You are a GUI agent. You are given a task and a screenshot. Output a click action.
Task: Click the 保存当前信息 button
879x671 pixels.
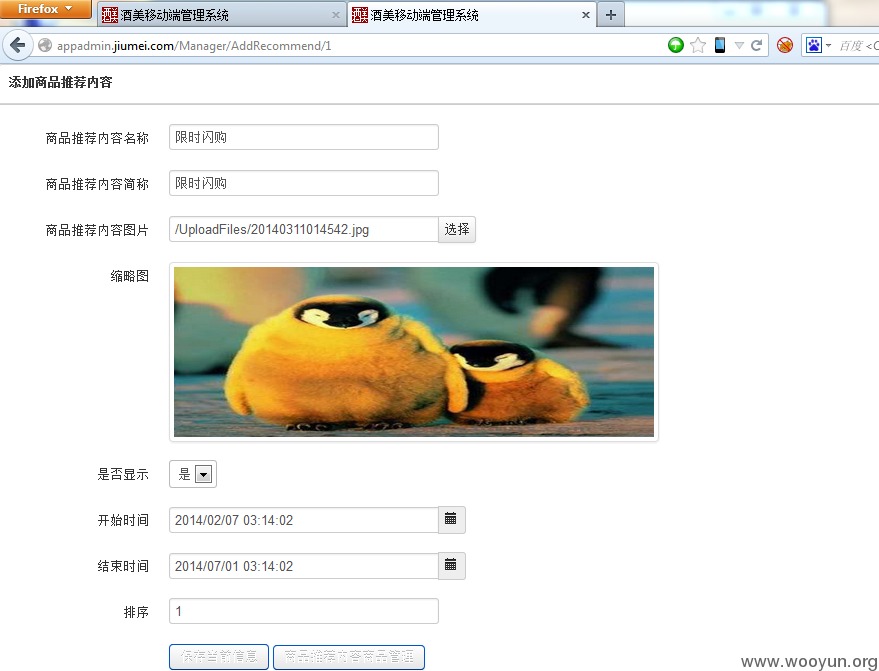point(219,656)
